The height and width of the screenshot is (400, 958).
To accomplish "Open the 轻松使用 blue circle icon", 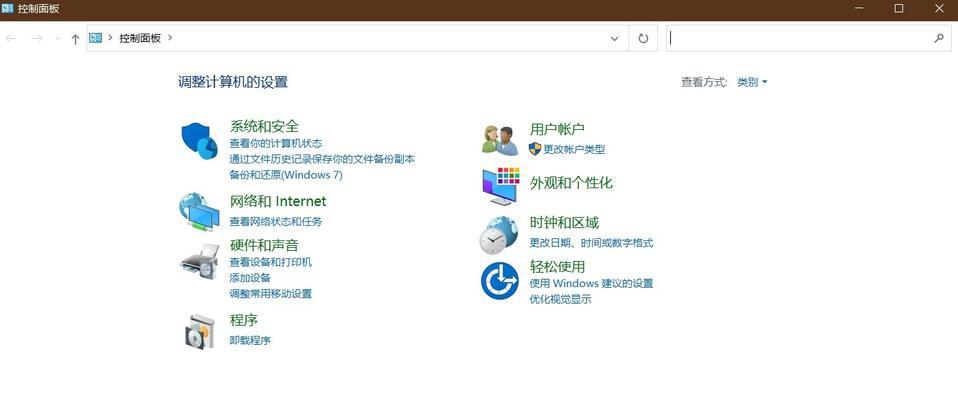I will click(500, 281).
